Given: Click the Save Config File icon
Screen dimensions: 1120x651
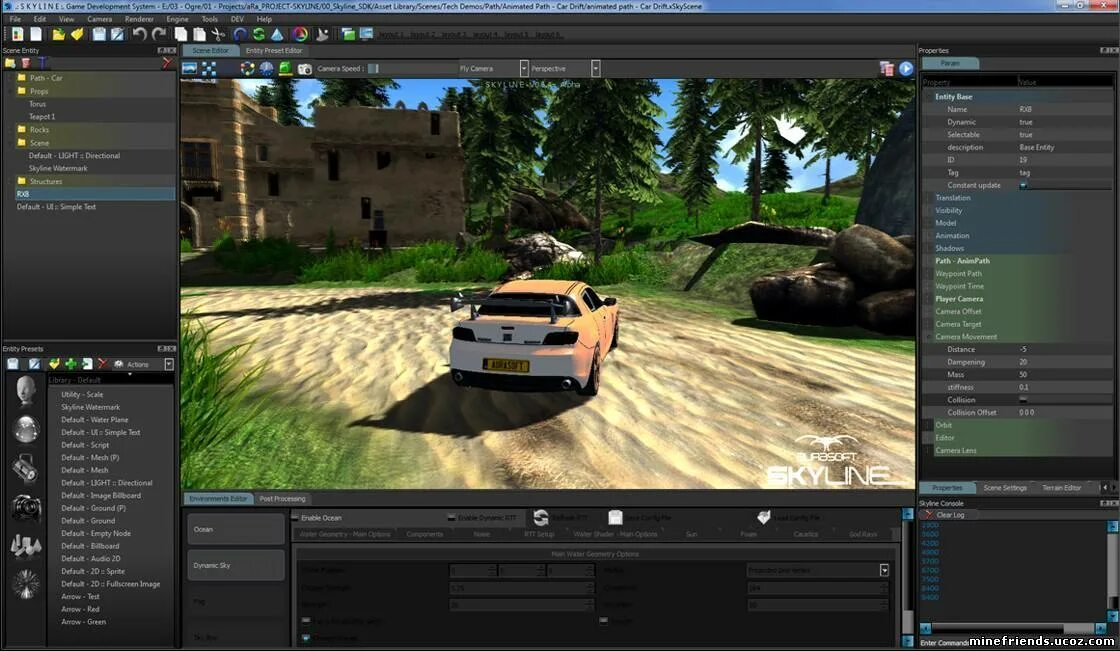Looking at the screenshot, I should (x=614, y=518).
